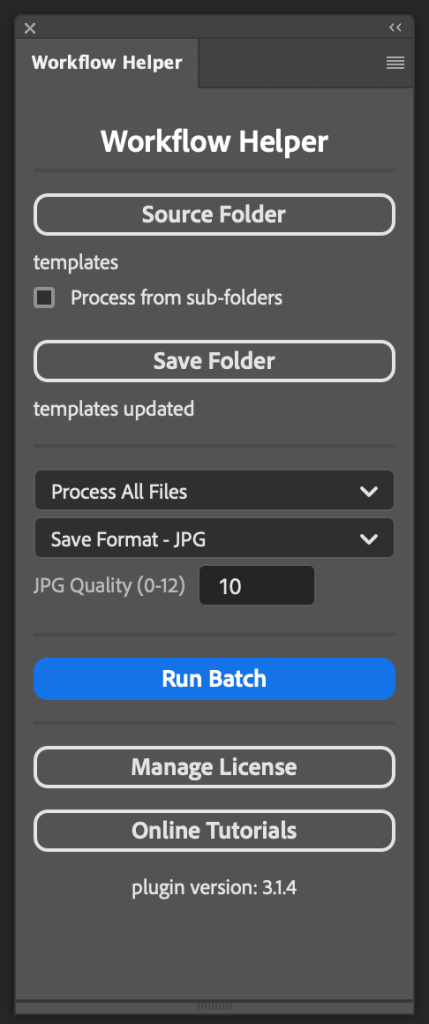
Task: Select the Workflow Helper tab
Action: click(107, 63)
